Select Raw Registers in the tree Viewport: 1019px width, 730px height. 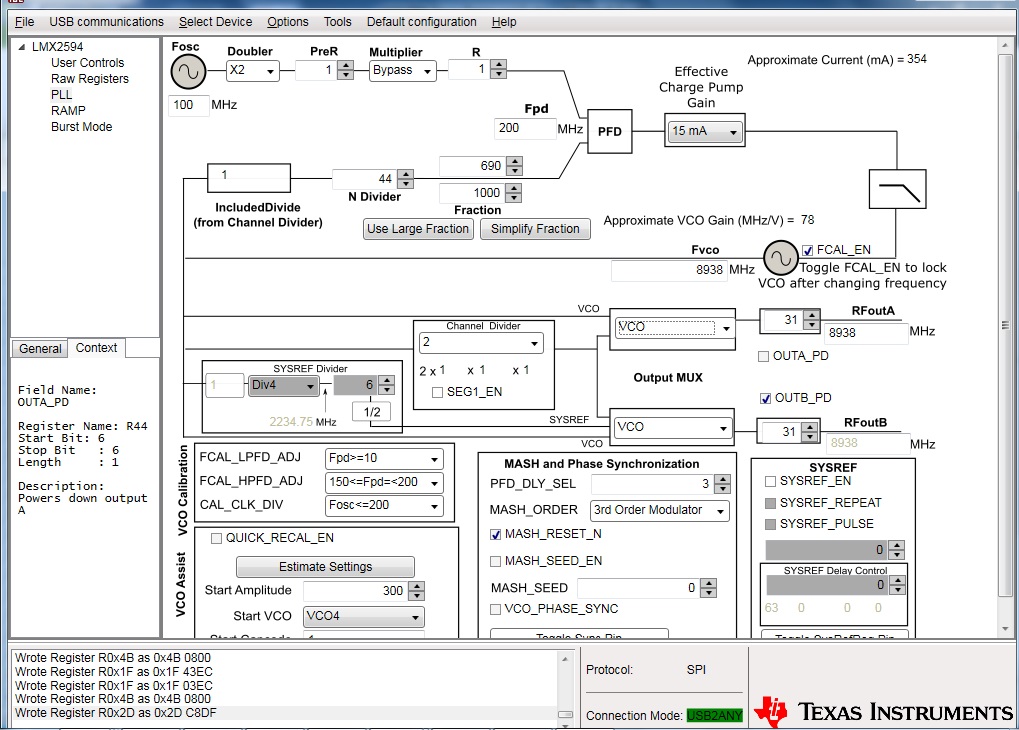coord(90,79)
